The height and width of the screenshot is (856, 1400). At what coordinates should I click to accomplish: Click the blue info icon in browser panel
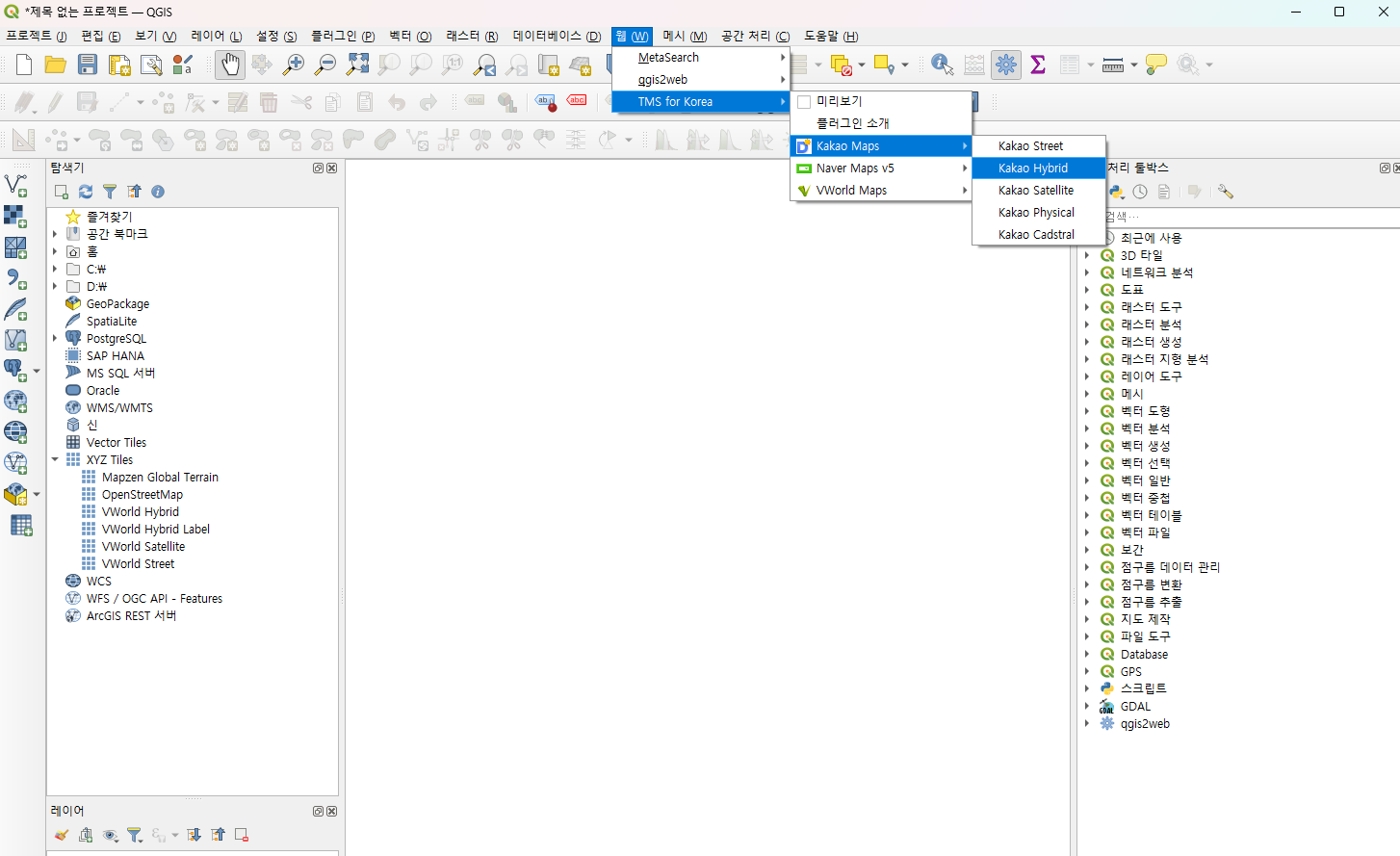tap(158, 192)
